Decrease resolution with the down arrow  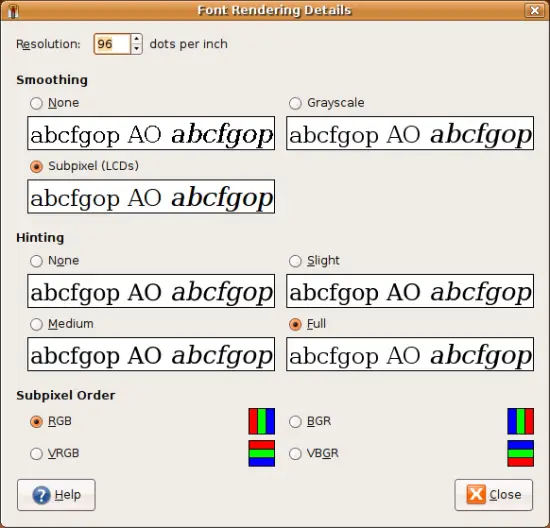pyautogui.click(x=136, y=49)
